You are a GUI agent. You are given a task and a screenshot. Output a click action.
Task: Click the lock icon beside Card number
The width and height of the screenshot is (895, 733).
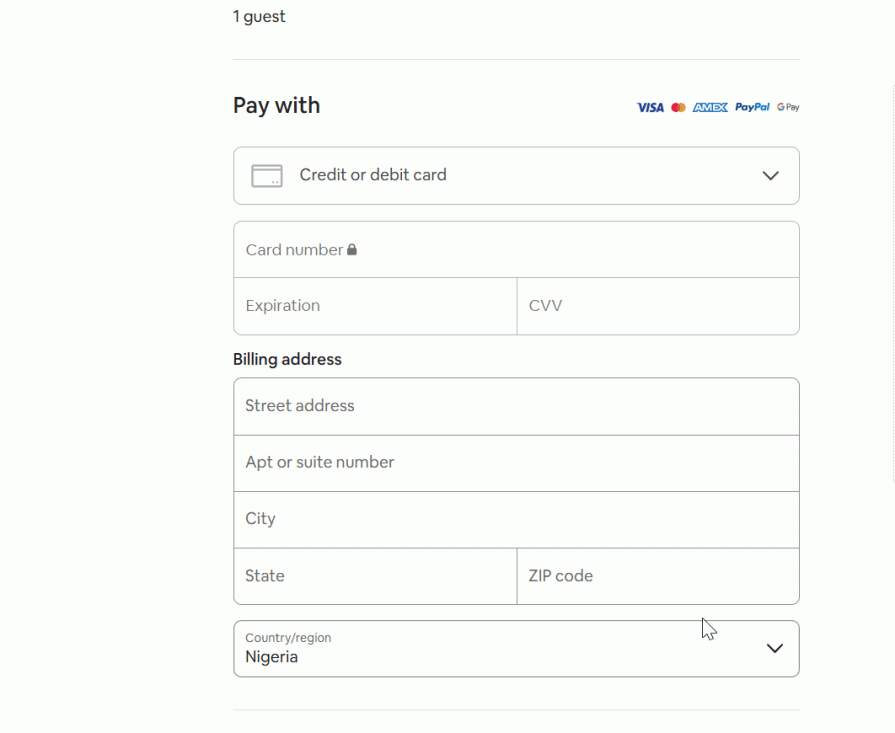click(351, 249)
